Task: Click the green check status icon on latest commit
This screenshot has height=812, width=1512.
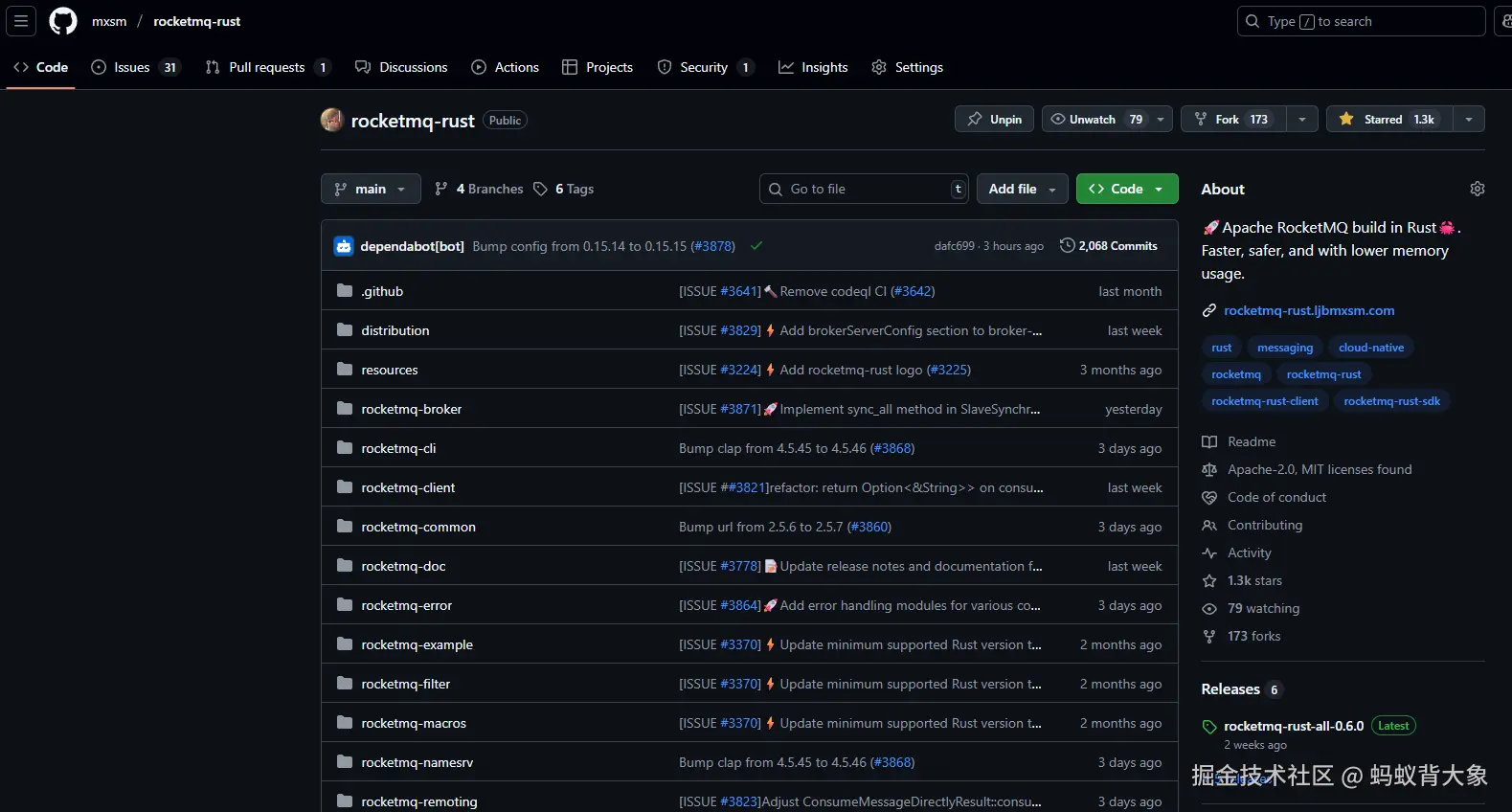Action: click(756, 246)
